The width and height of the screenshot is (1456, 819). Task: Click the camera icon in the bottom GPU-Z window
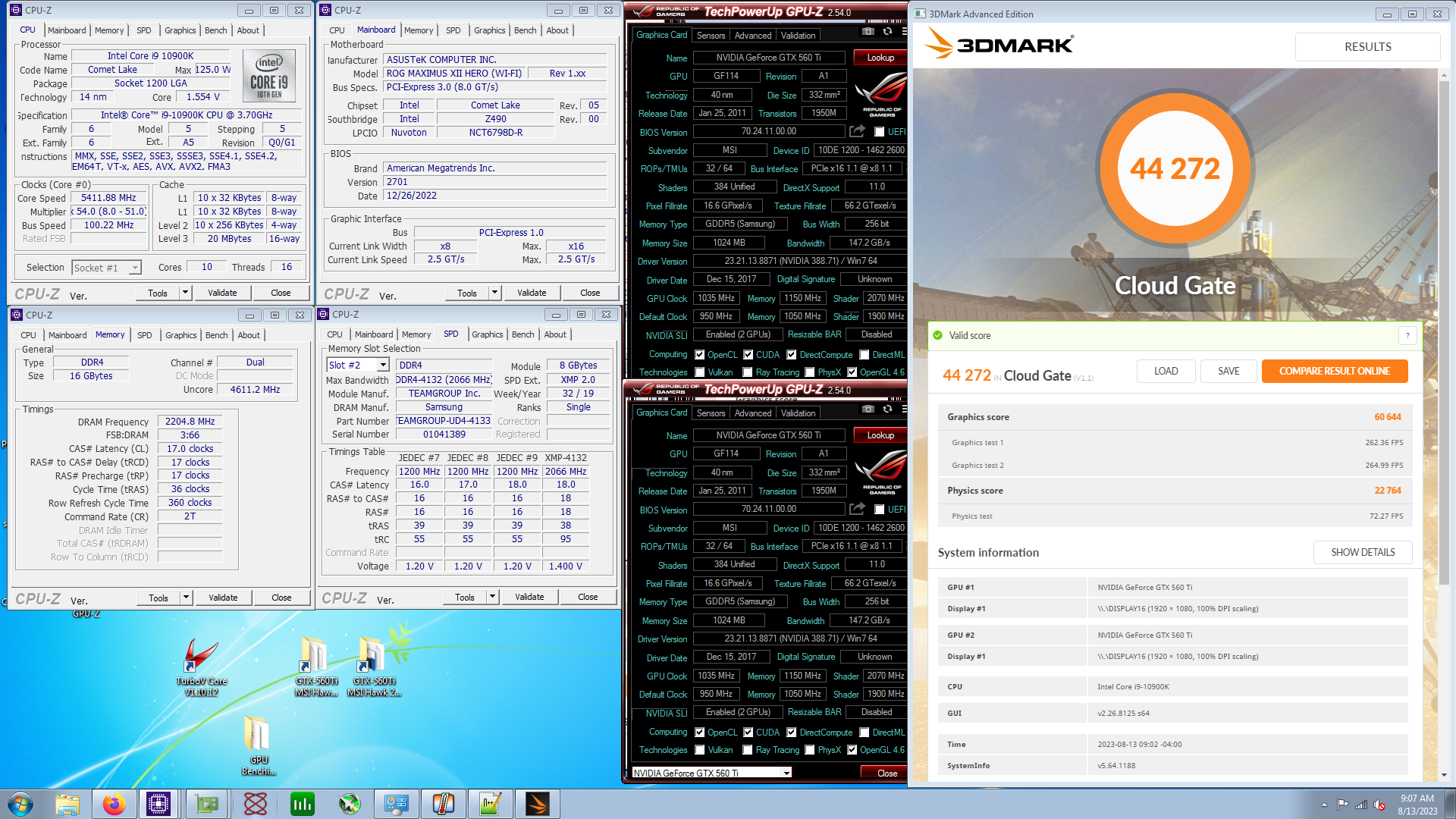pos(868,409)
